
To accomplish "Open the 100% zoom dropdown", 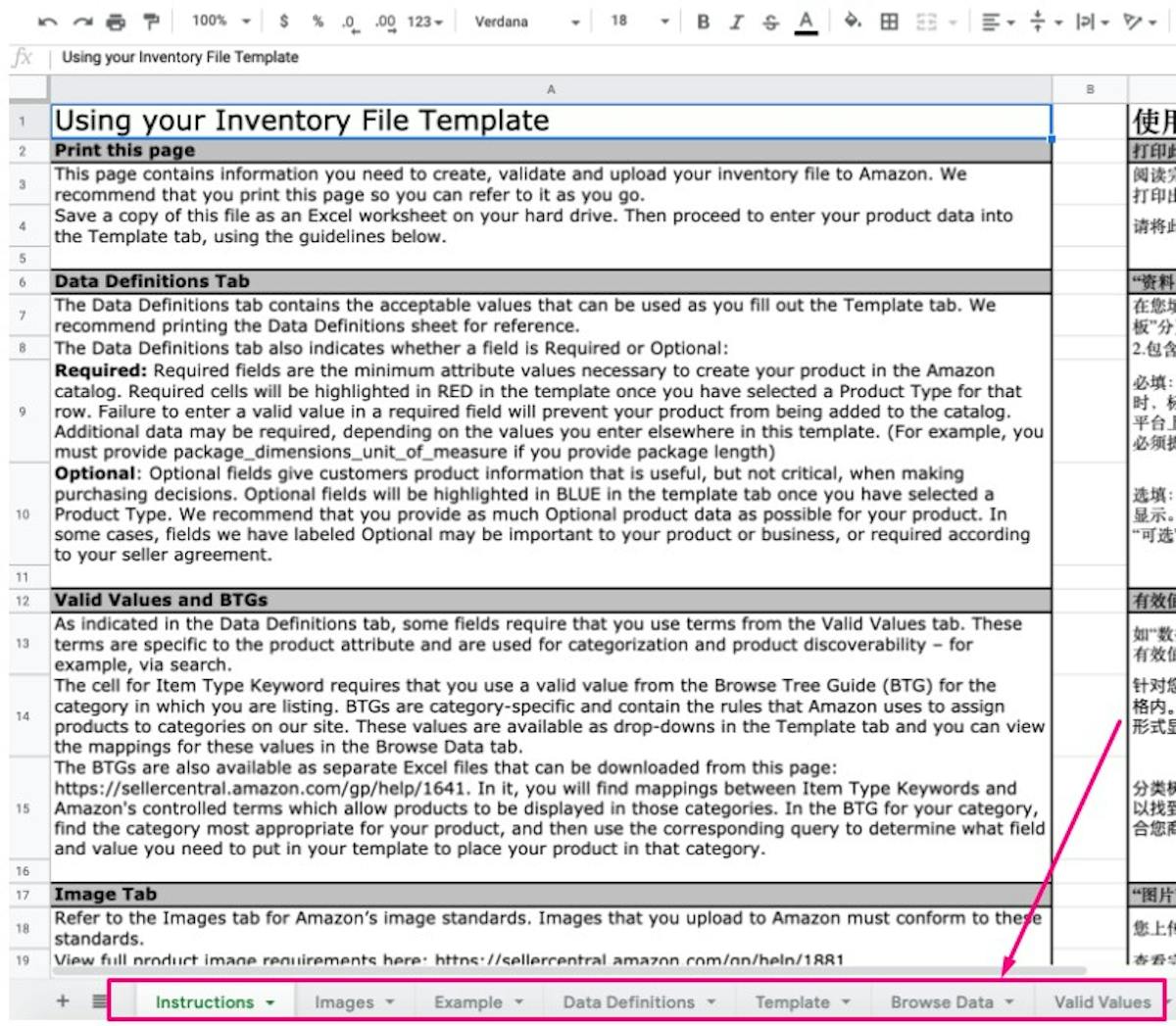I will [x=221, y=21].
